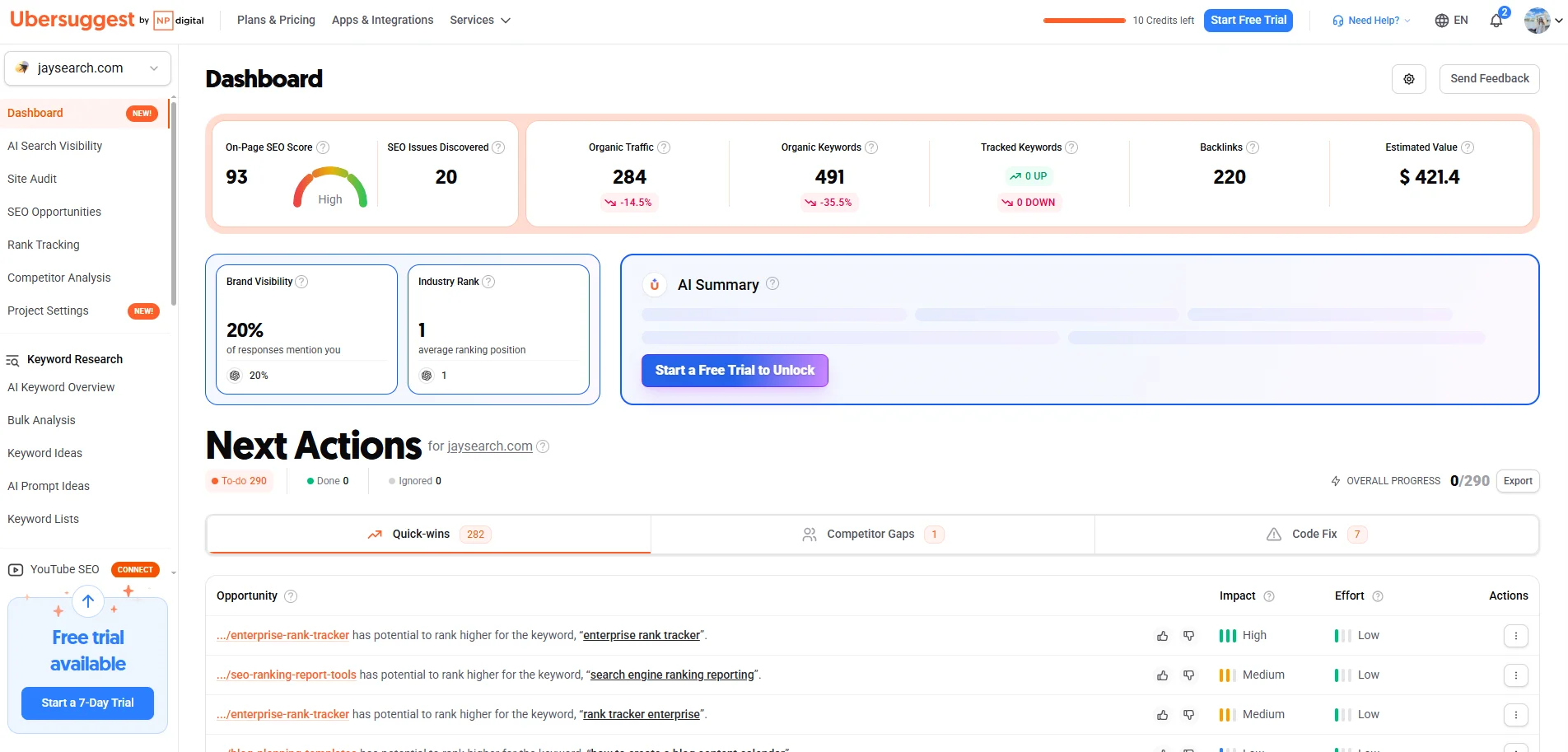Open Rank Tracking in sidebar
Screen dimensions: 1568x752
tap(44, 245)
